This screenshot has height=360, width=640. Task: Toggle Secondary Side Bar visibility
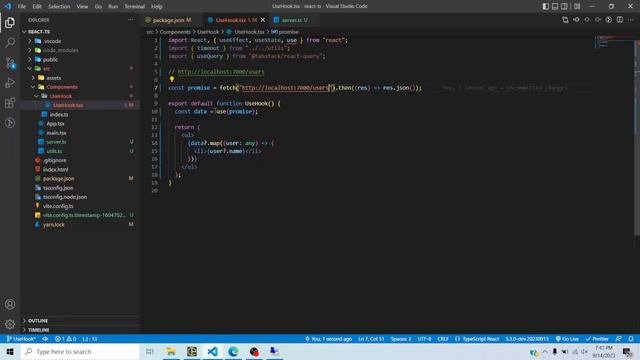564,6
